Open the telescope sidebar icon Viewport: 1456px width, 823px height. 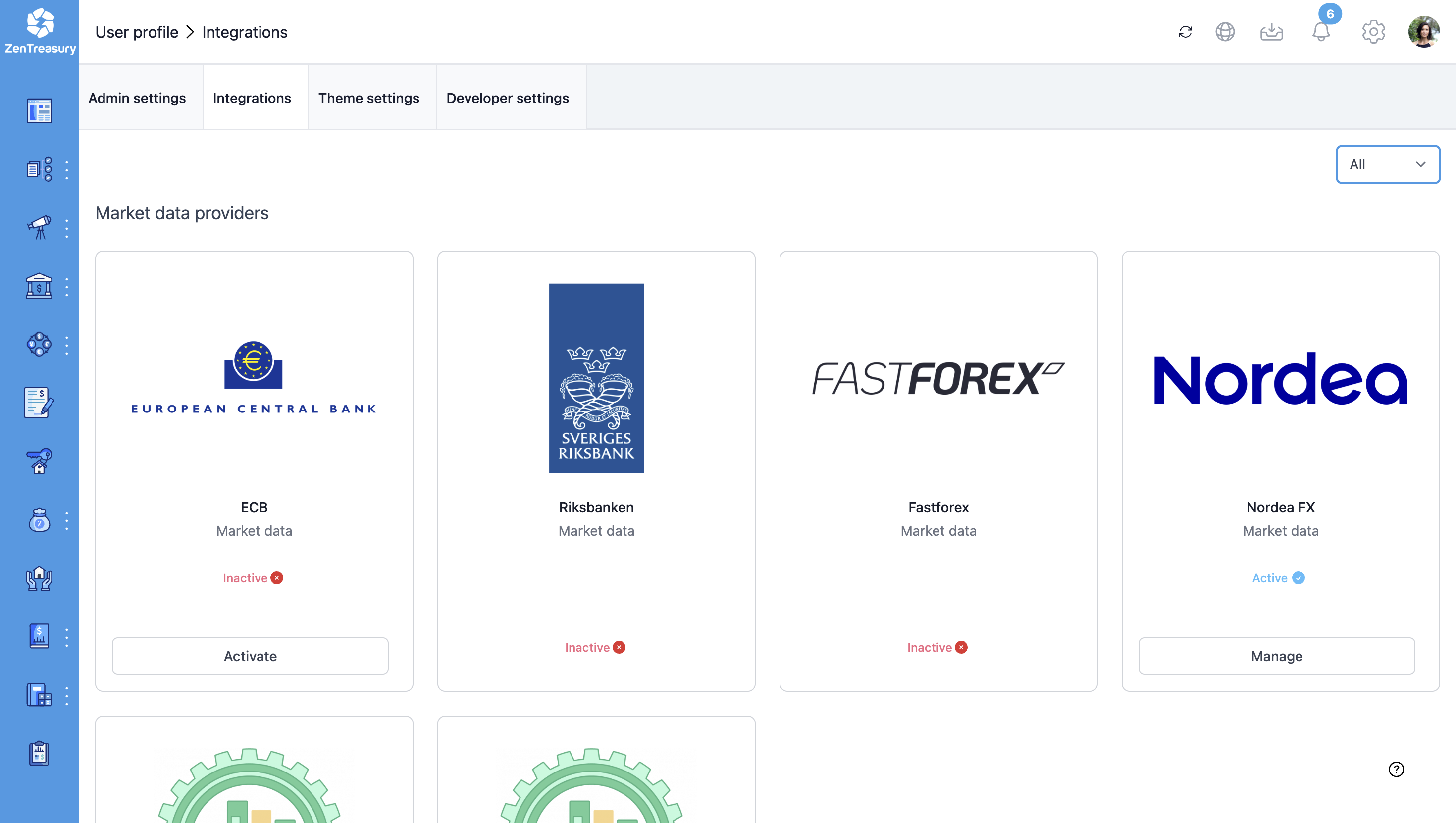(x=39, y=228)
